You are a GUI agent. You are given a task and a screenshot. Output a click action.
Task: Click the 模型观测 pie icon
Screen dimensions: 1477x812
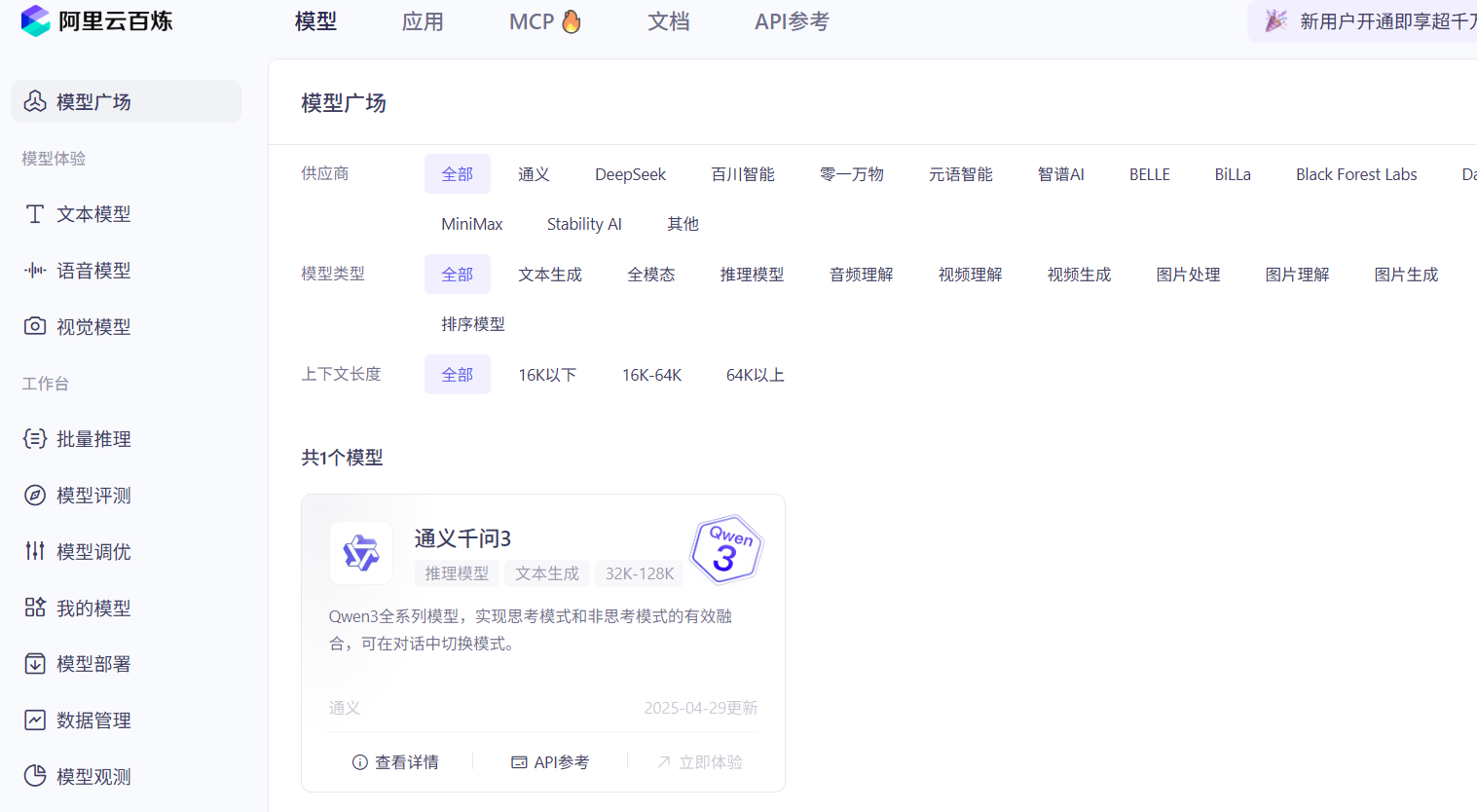coord(35,776)
